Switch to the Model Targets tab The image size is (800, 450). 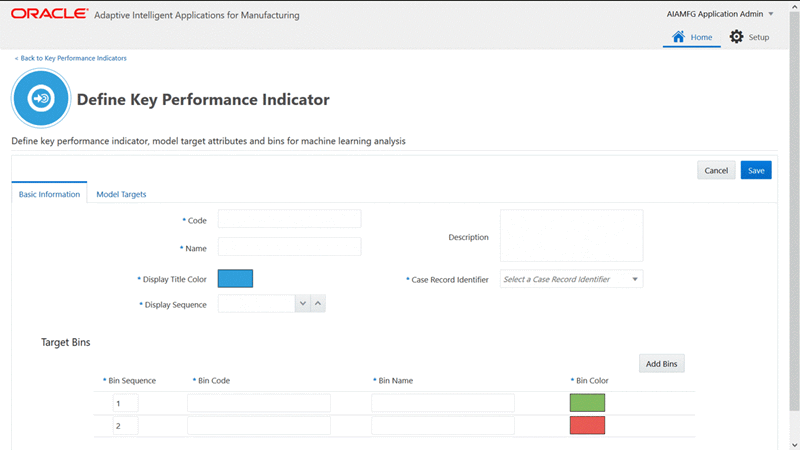(121, 194)
